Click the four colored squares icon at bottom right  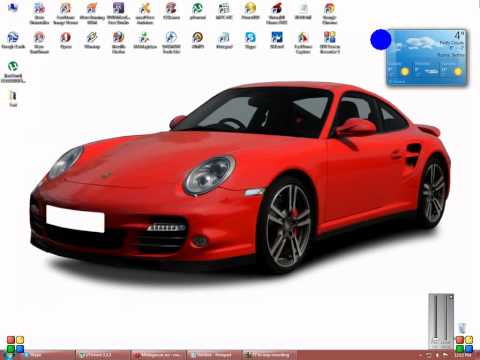(464, 344)
